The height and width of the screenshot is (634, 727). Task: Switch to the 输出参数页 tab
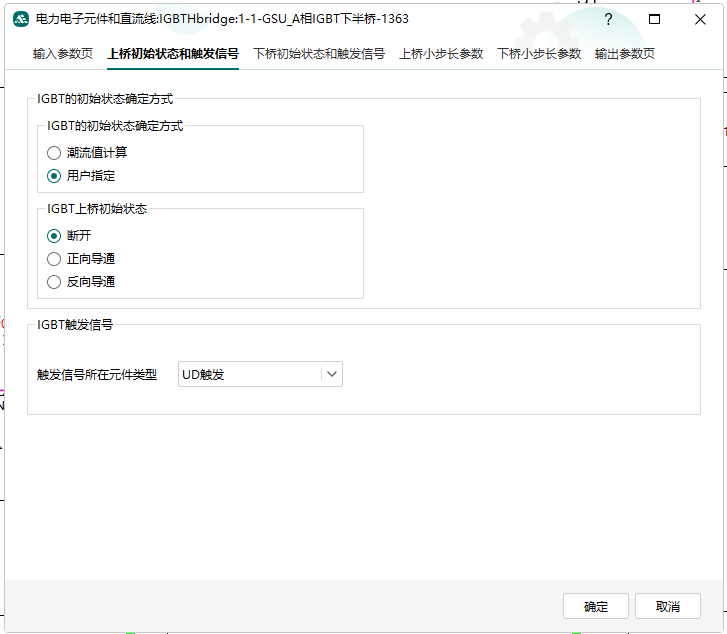tap(625, 54)
